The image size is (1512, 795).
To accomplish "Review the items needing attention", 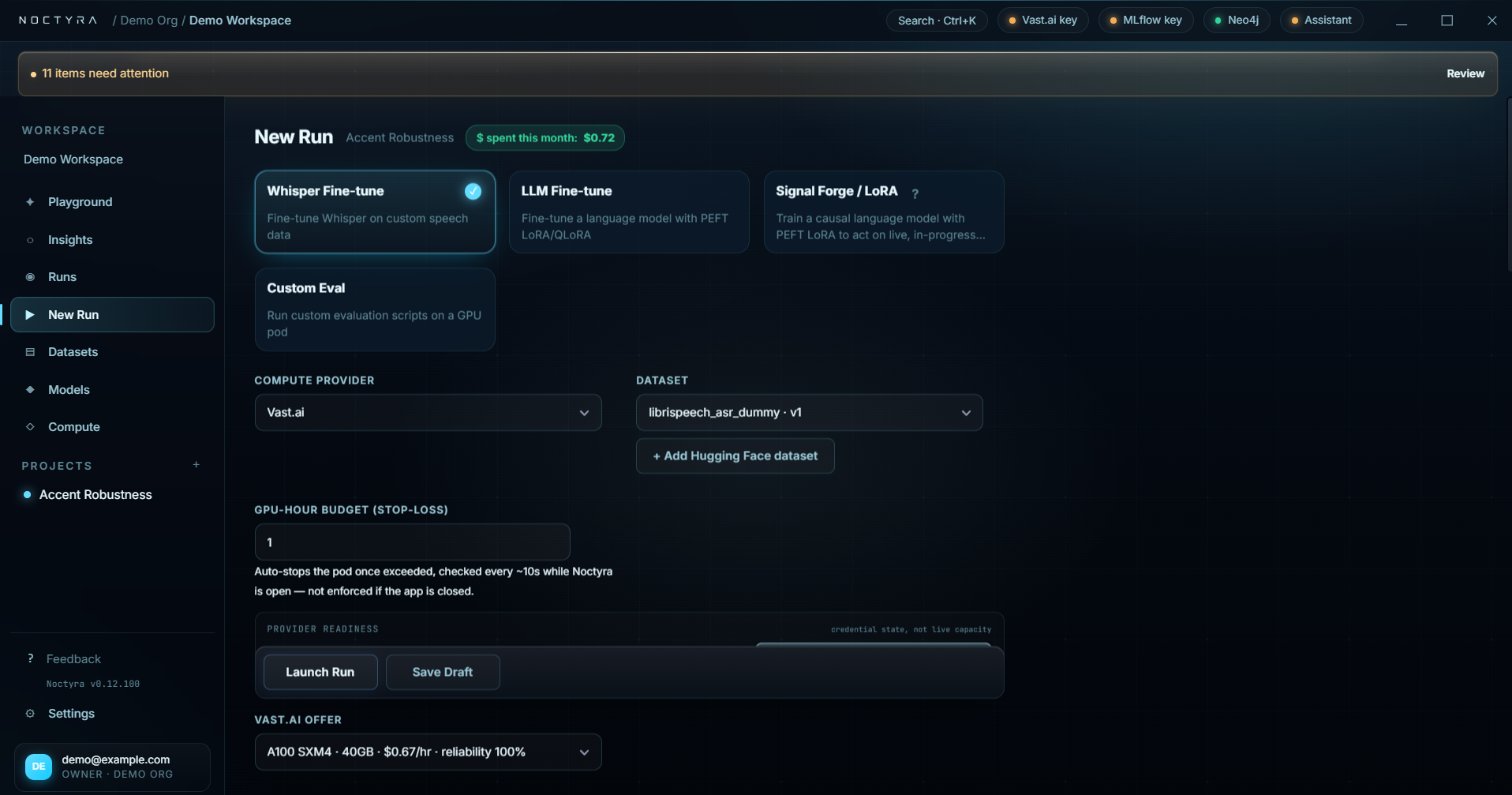I will coord(1465,73).
